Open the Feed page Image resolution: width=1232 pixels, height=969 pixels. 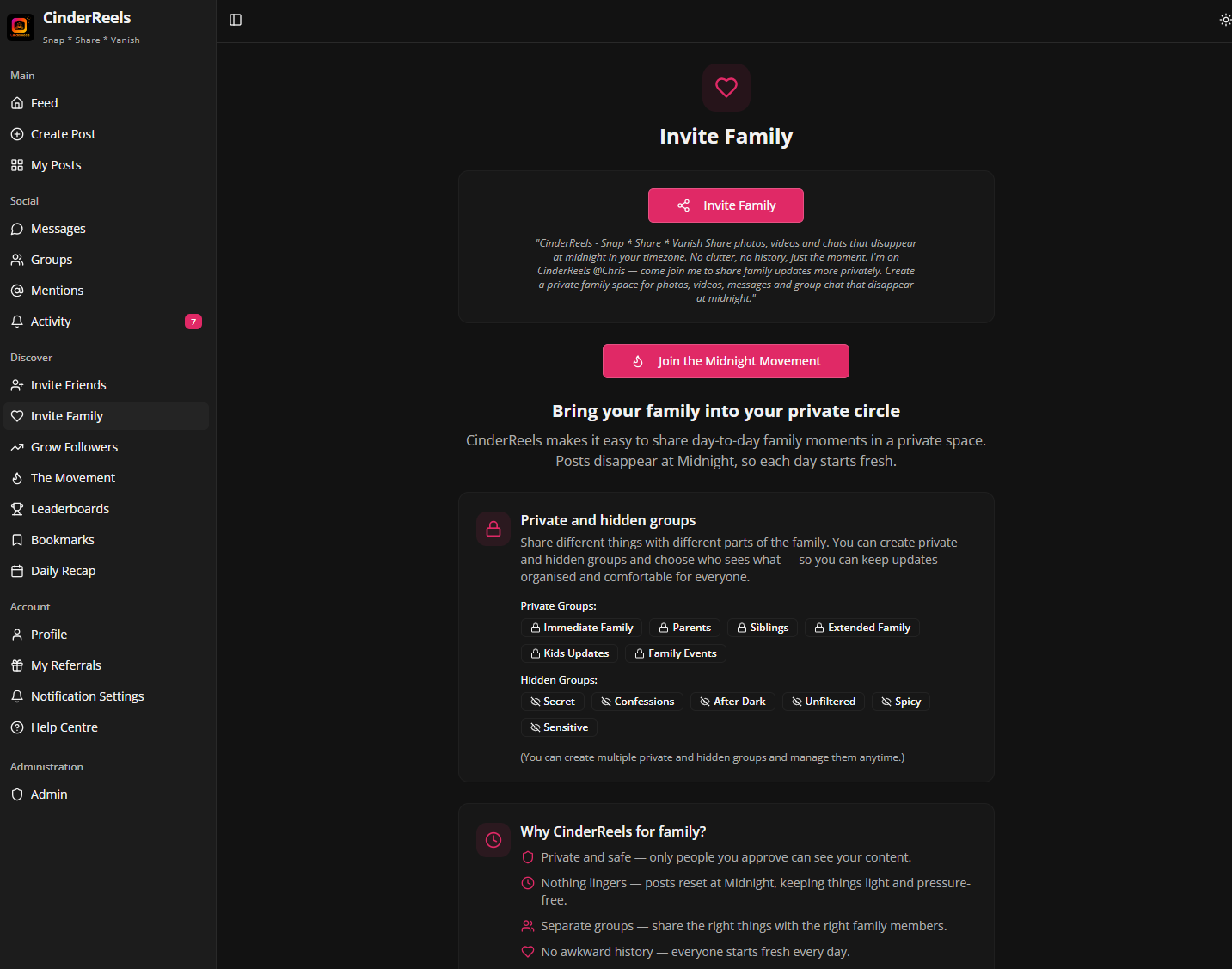106,103
